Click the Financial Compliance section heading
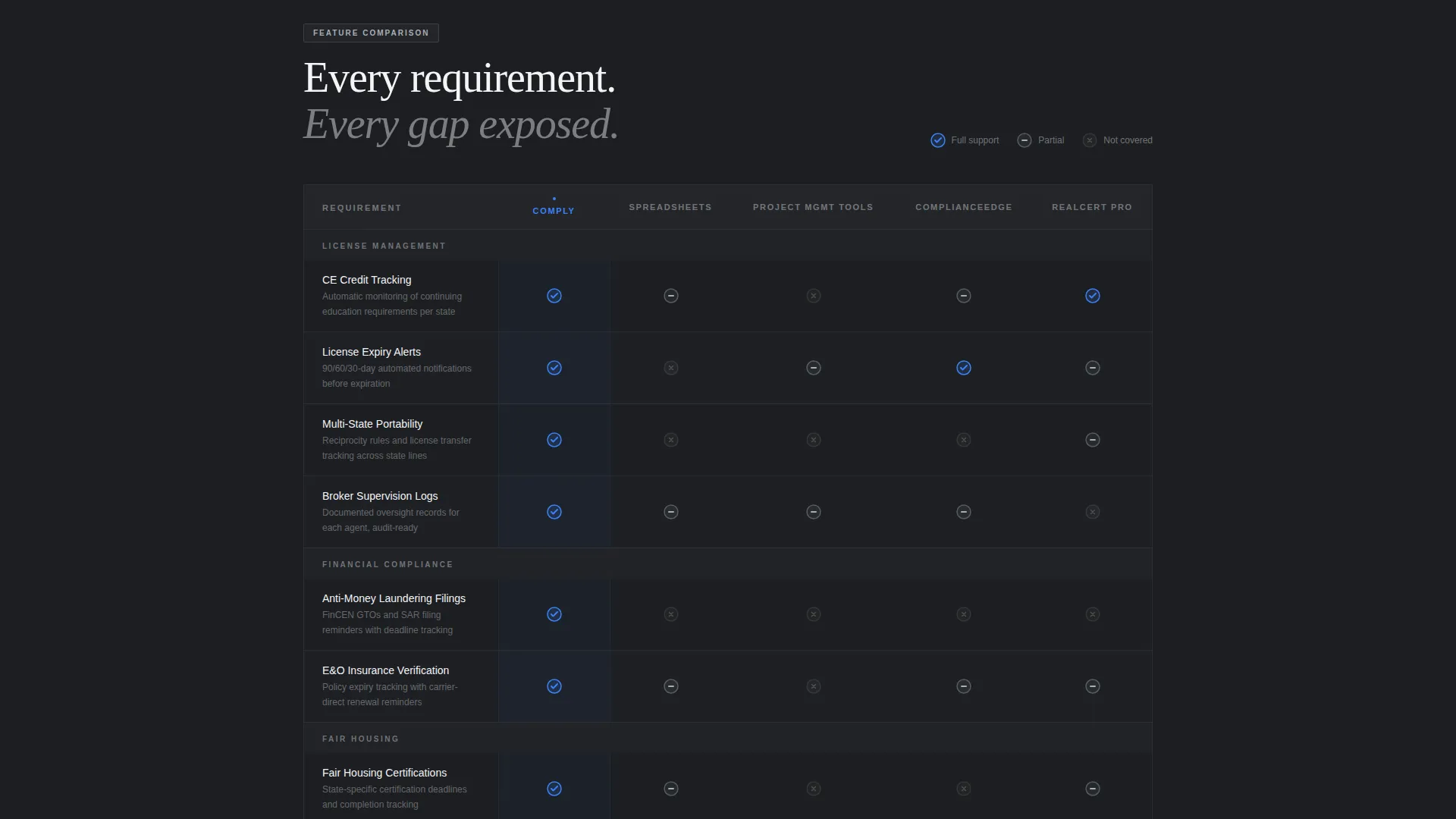1456x819 pixels. 388,564
